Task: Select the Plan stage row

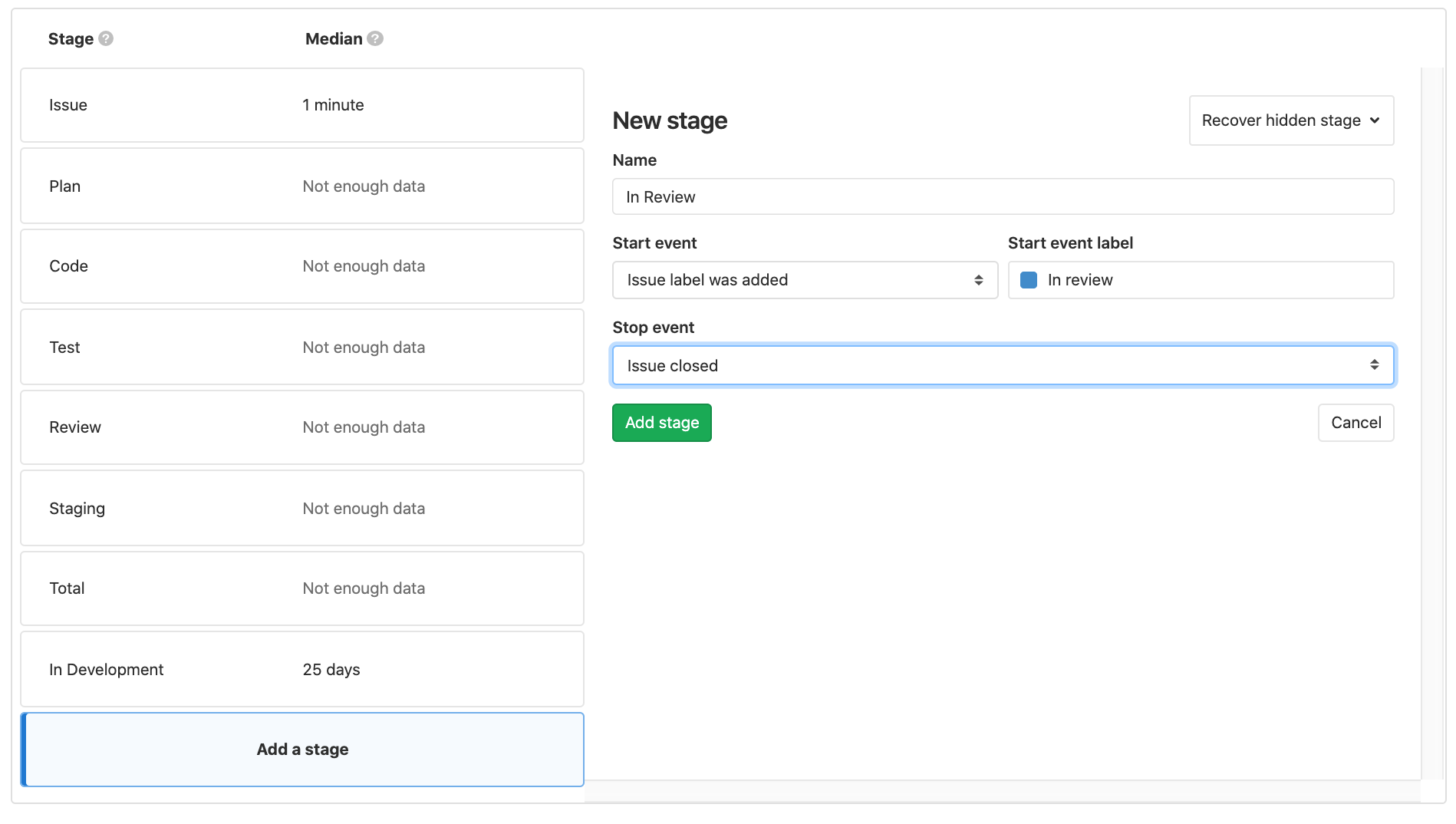Action: 302,186
